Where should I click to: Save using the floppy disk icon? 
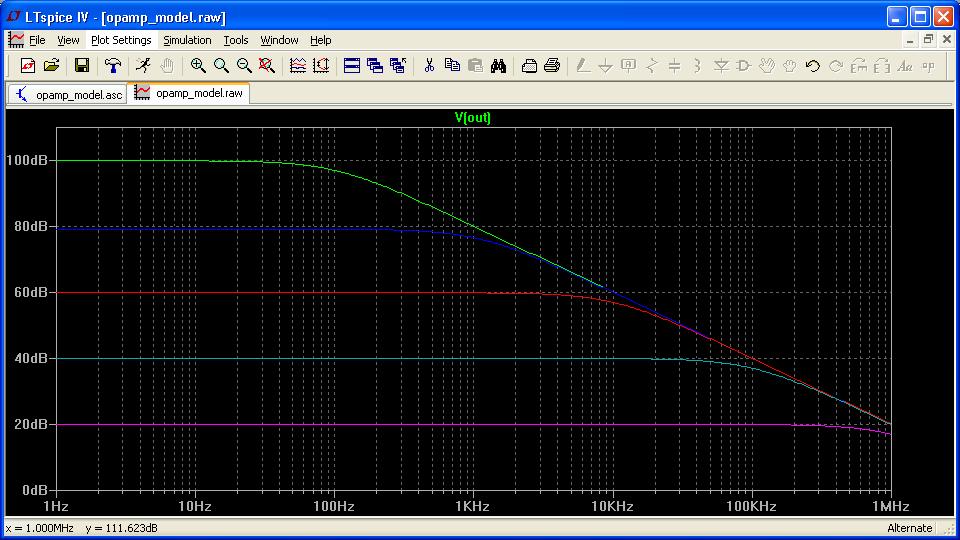click(81, 66)
